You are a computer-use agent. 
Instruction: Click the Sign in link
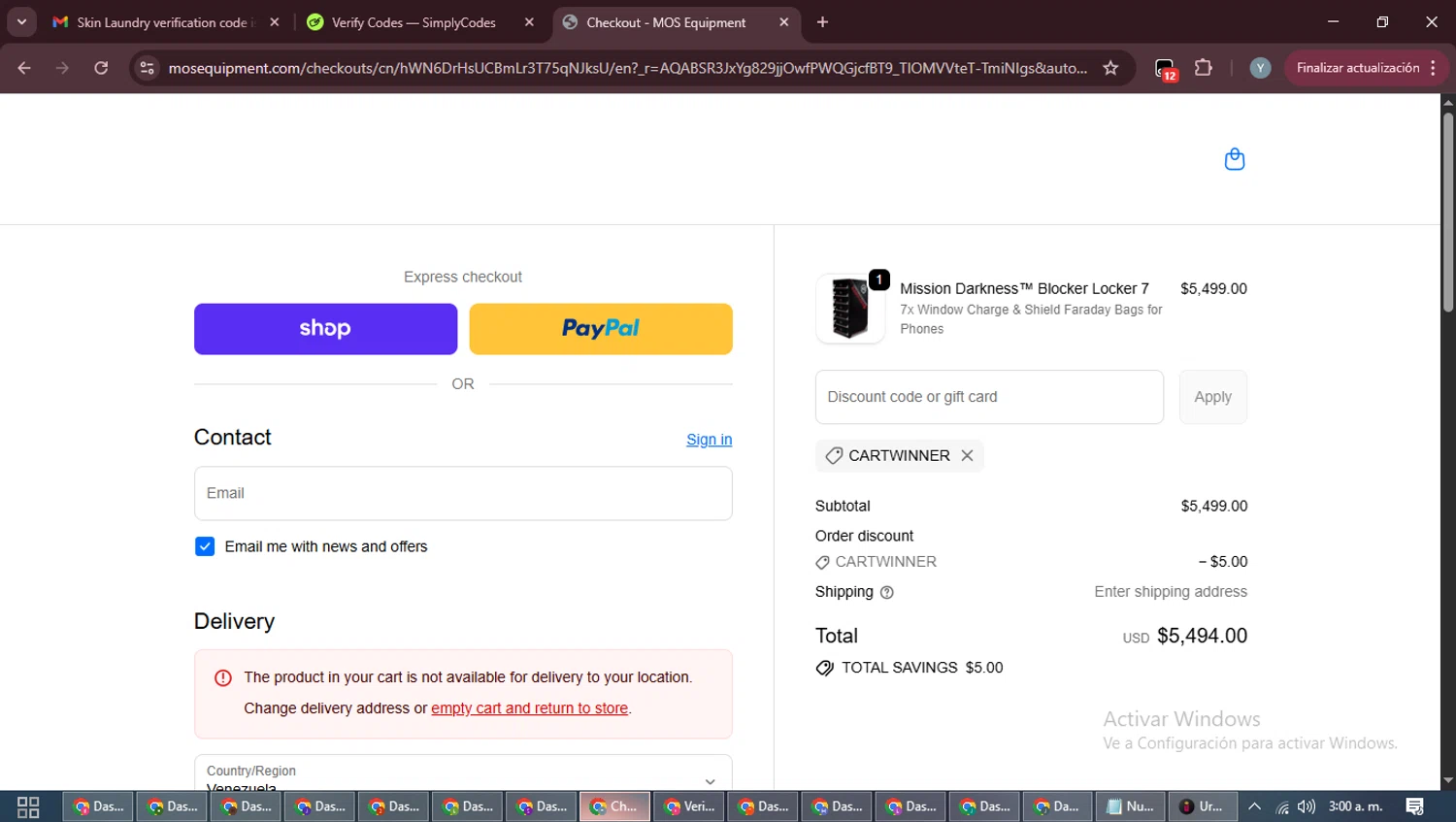click(709, 440)
